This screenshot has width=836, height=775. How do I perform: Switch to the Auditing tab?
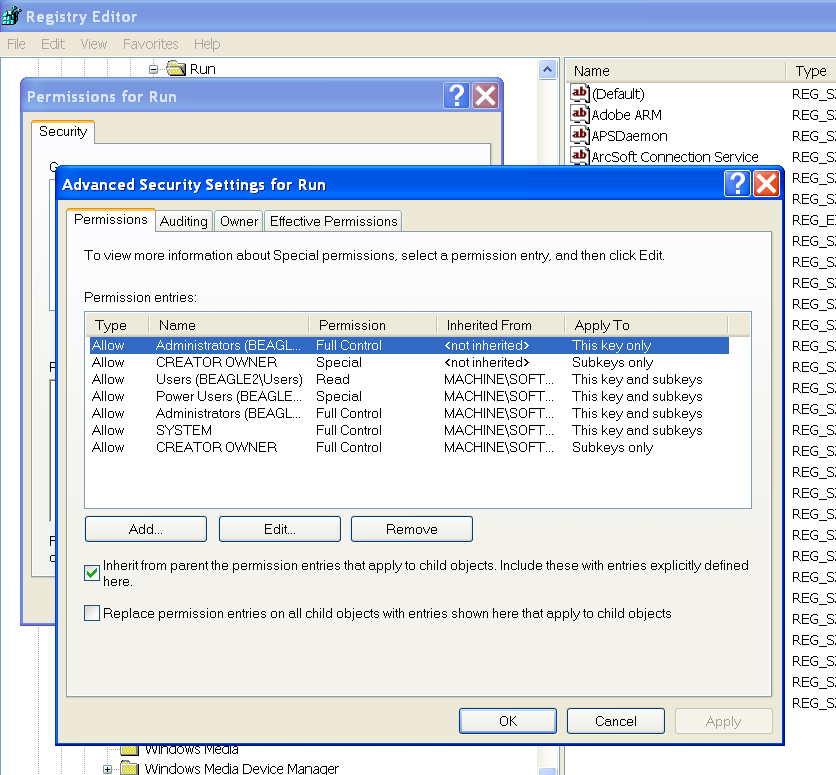coord(183,221)
